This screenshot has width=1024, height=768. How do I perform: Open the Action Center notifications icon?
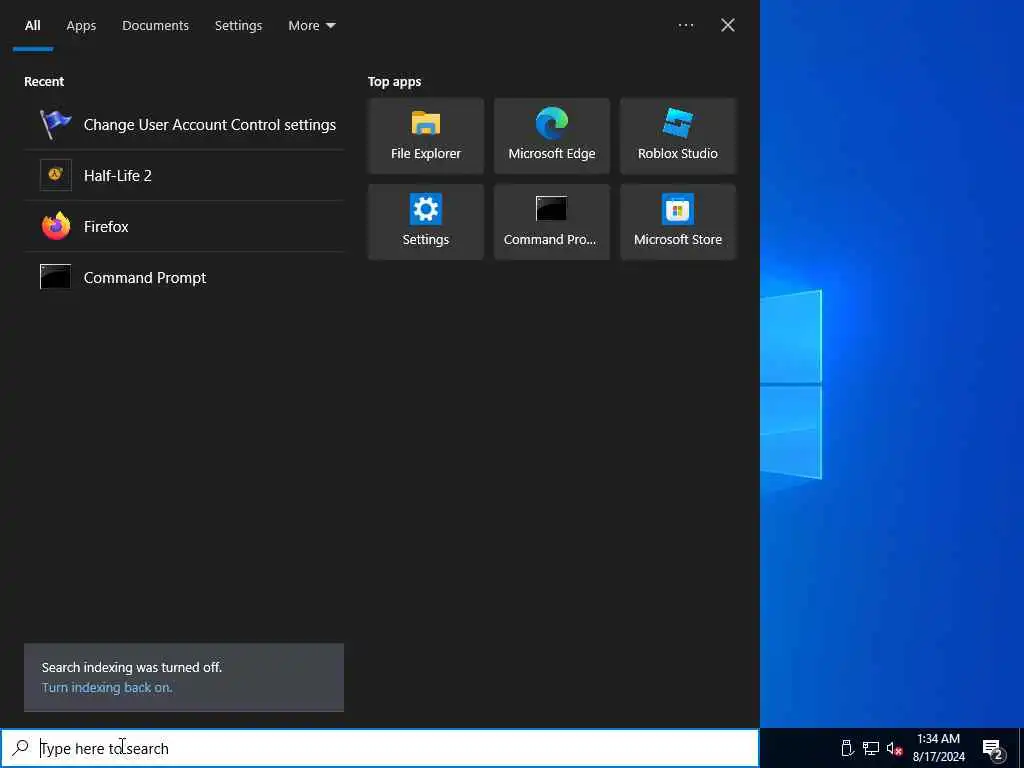(x=992, y=749)
